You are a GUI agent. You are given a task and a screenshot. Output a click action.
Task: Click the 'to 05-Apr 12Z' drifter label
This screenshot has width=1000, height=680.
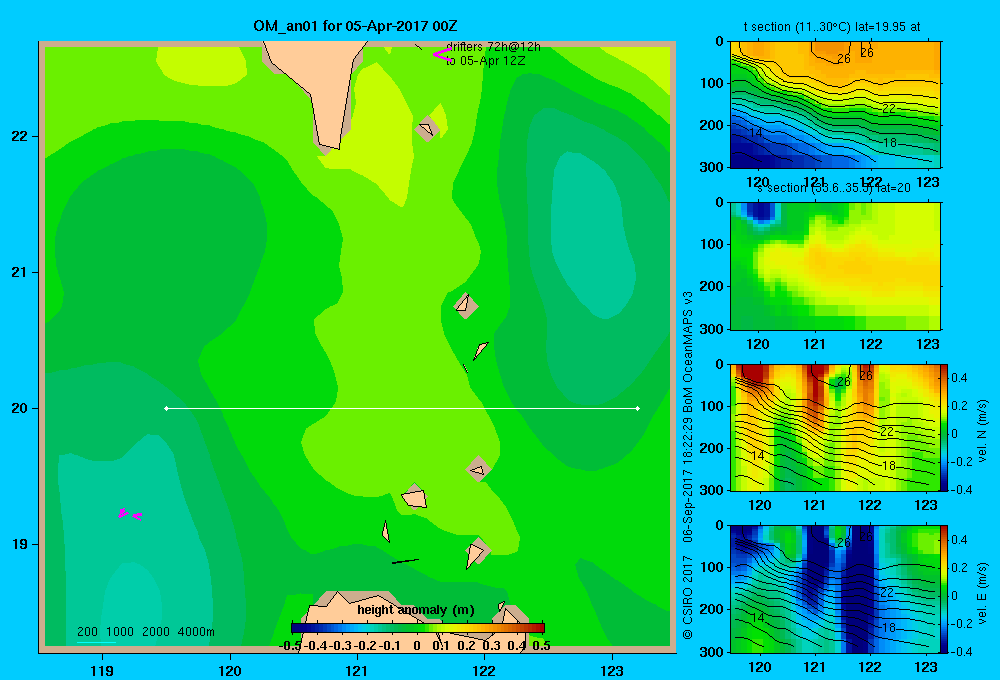pyautogui.click(x=486, y=61)
